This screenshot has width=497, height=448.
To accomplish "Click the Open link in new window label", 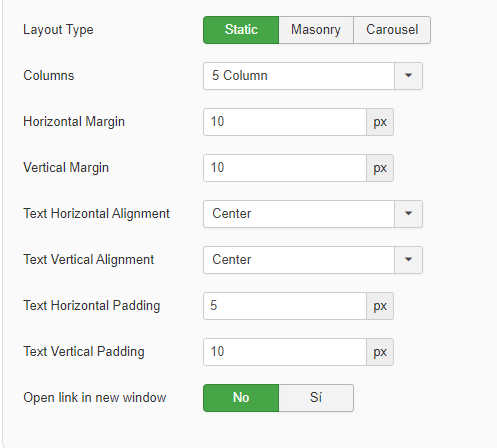I will coord(95,398).
